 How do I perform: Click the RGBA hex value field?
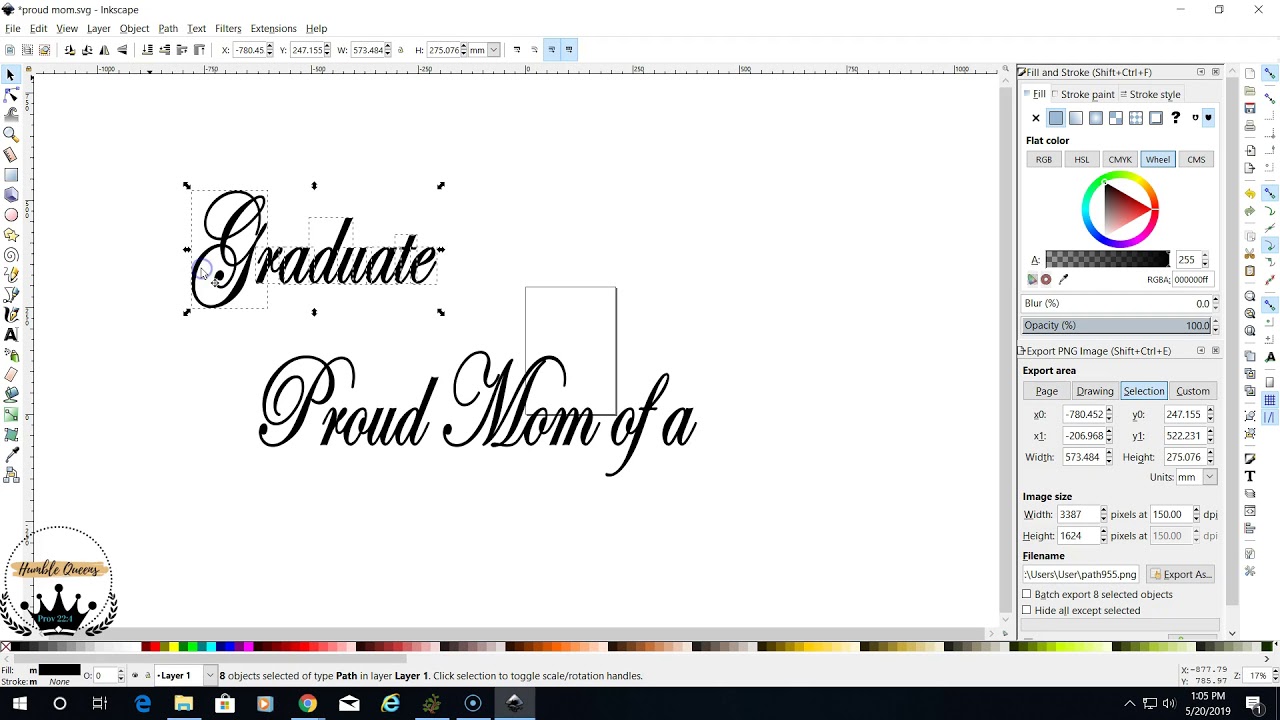point(1192,280)
